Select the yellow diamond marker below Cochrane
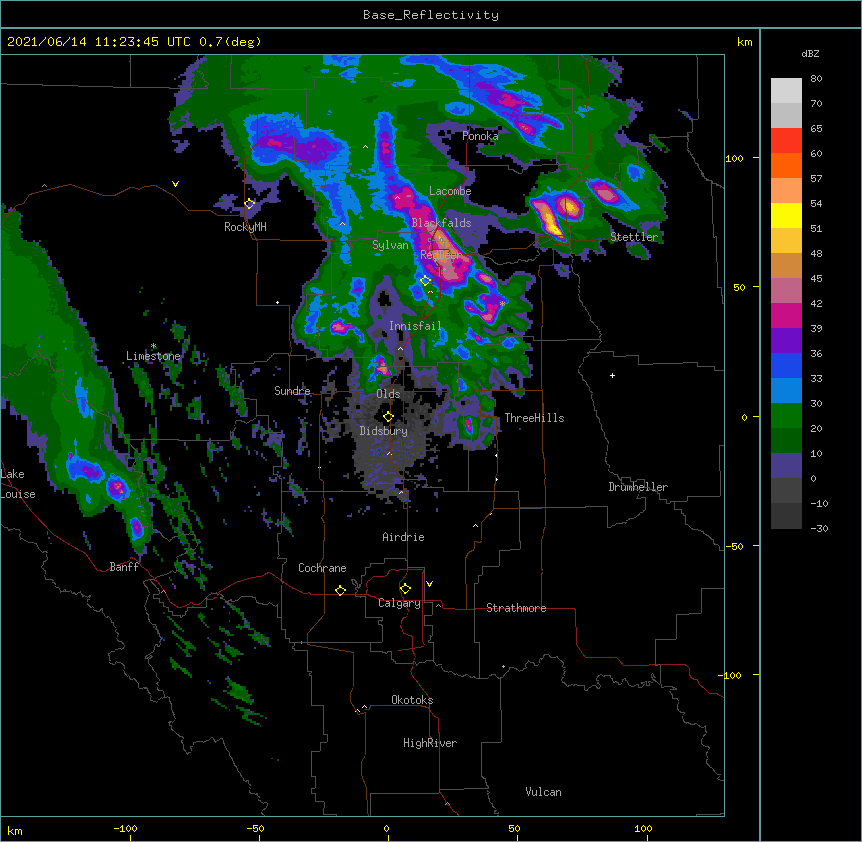The image size is (862, 842). [x=340, y=590]
